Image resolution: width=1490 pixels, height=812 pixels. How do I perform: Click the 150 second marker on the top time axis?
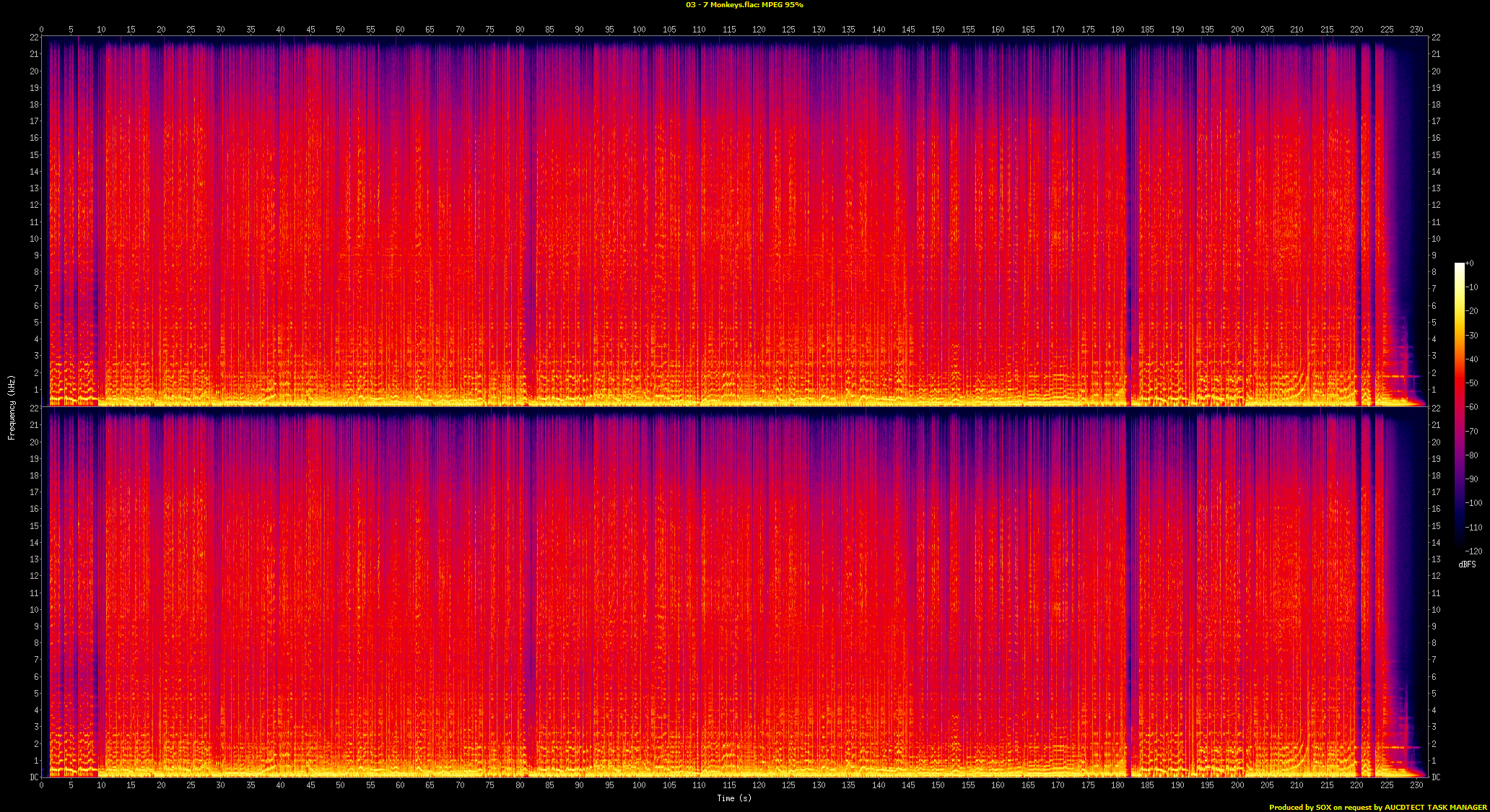(x=938, y=30)
